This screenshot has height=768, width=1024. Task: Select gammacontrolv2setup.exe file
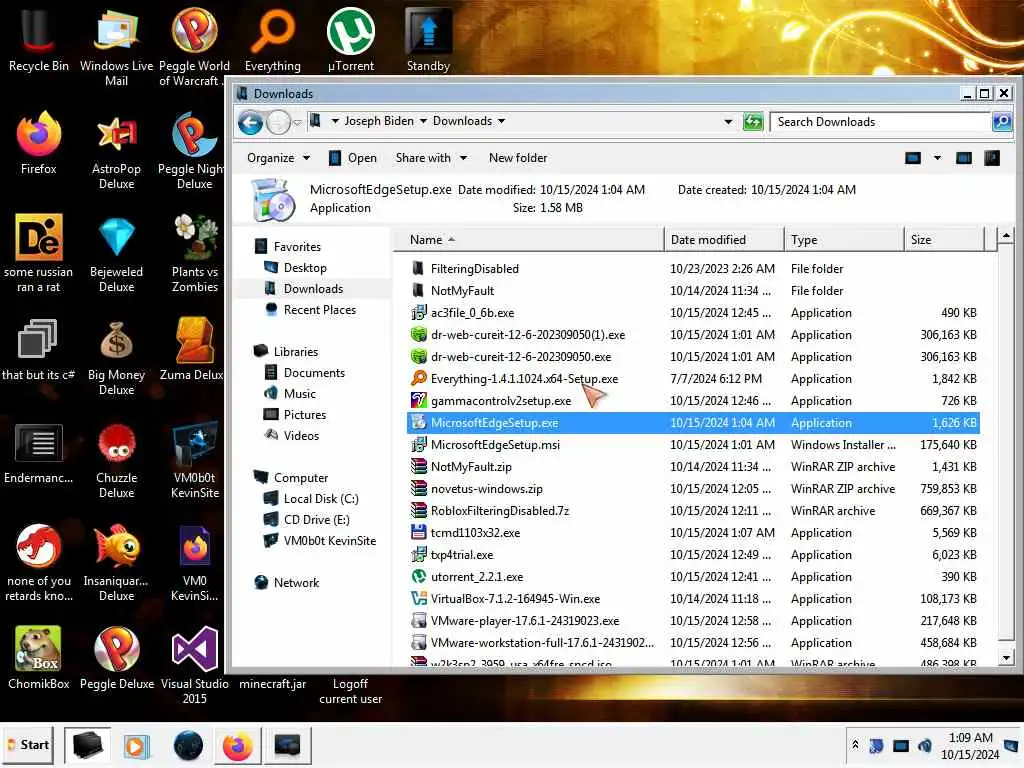pyautogui.click(x=694, y=401)
